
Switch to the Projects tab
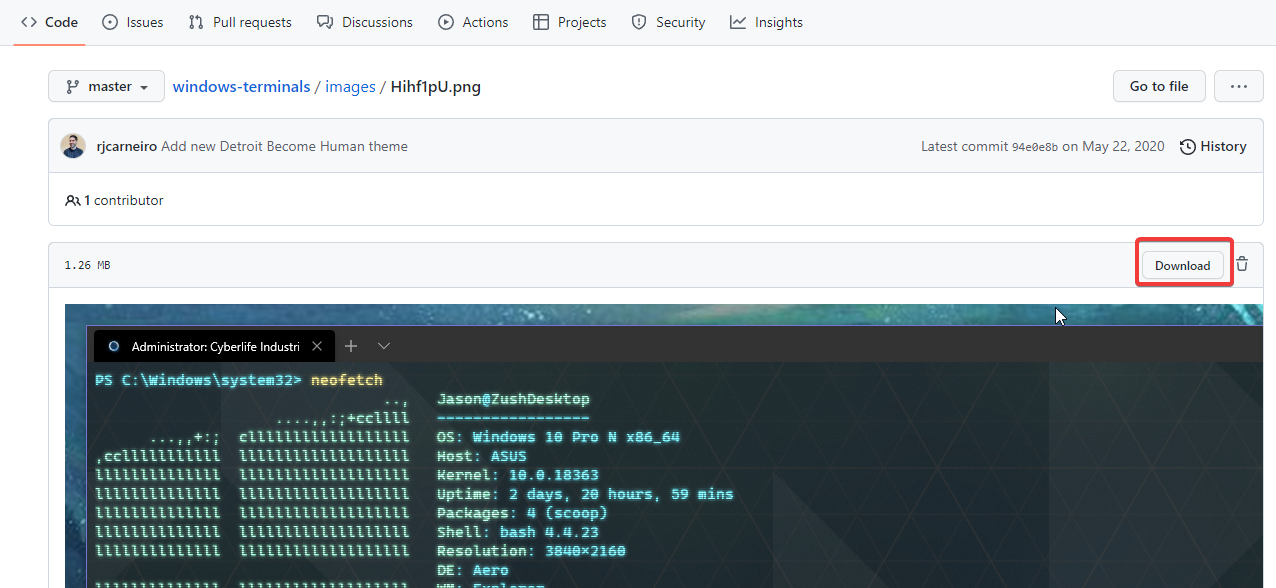pos(569,21)
